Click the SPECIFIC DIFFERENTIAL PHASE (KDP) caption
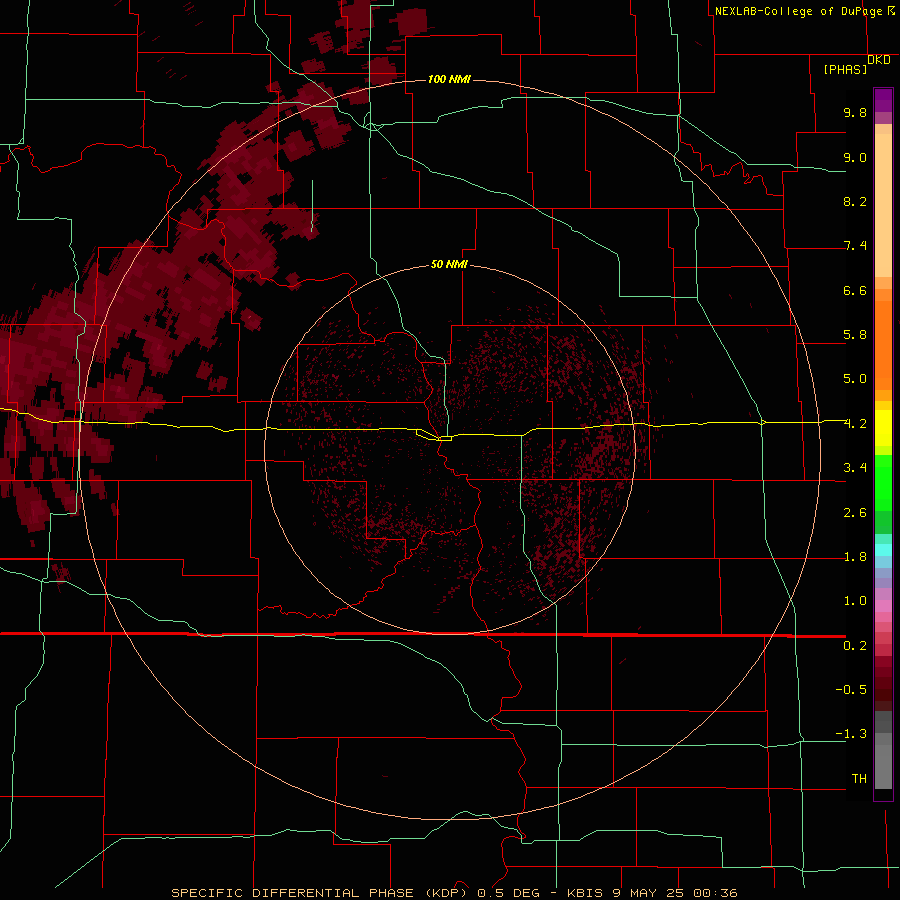This screenshot has width=900, height=900. (319, 893)
